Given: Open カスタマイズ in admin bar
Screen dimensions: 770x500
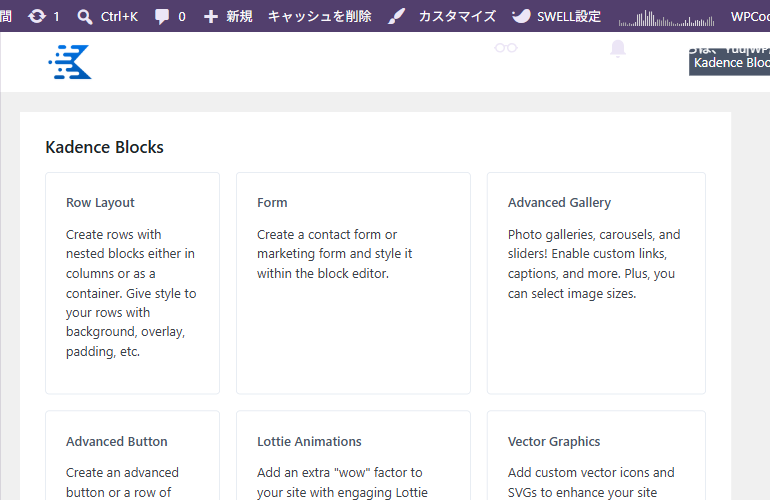Looking at the screenshot, I should [457, 17].
